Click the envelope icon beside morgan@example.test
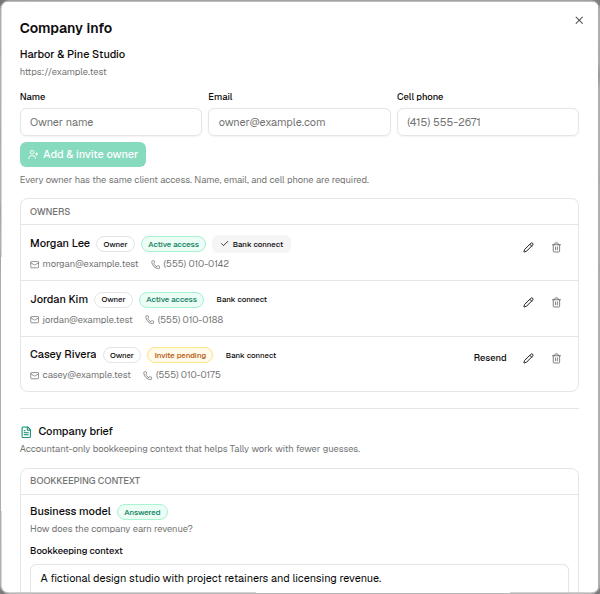 tap(34, 264)
